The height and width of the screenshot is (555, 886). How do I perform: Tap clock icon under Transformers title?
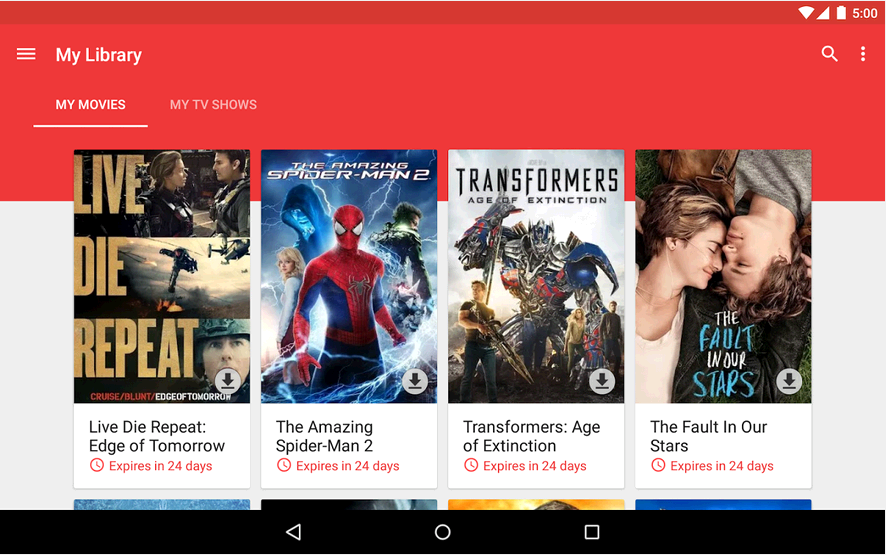[471, 465]
